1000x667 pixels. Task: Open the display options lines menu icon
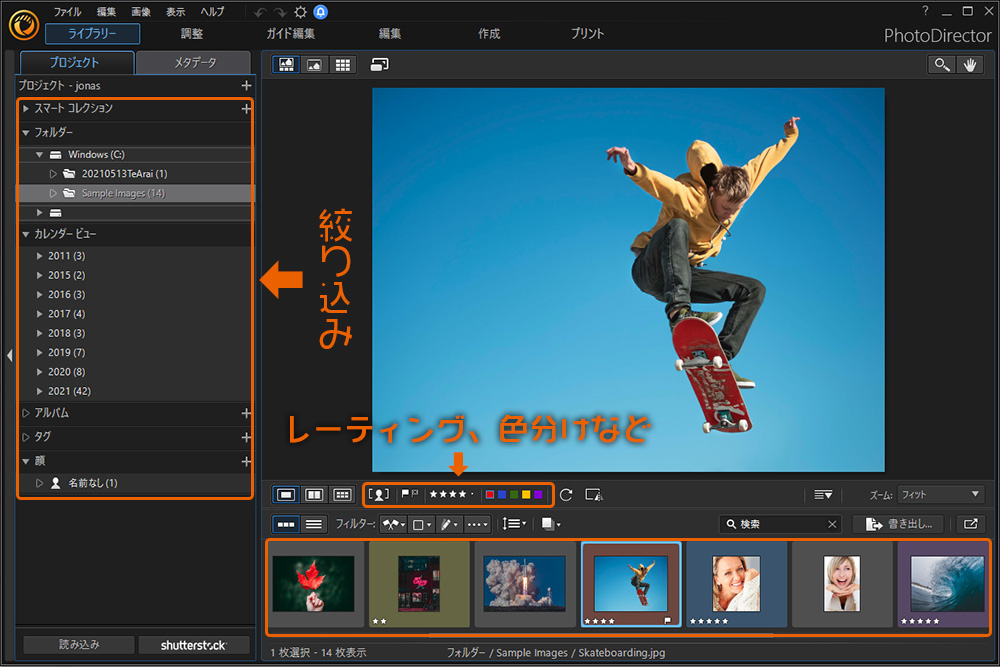click(x=823, y=495)
